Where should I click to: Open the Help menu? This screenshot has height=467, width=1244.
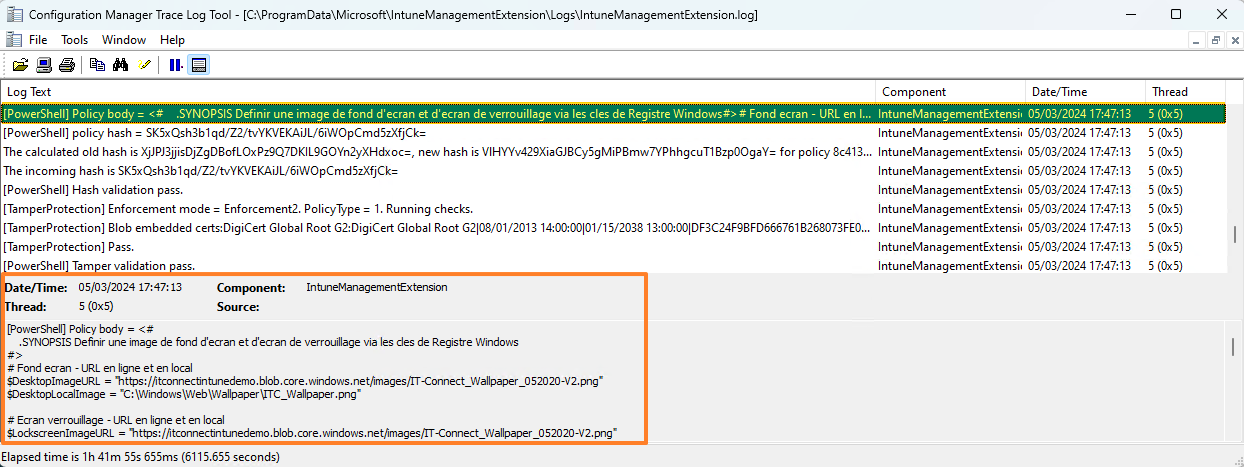click(x=172, y=40)
